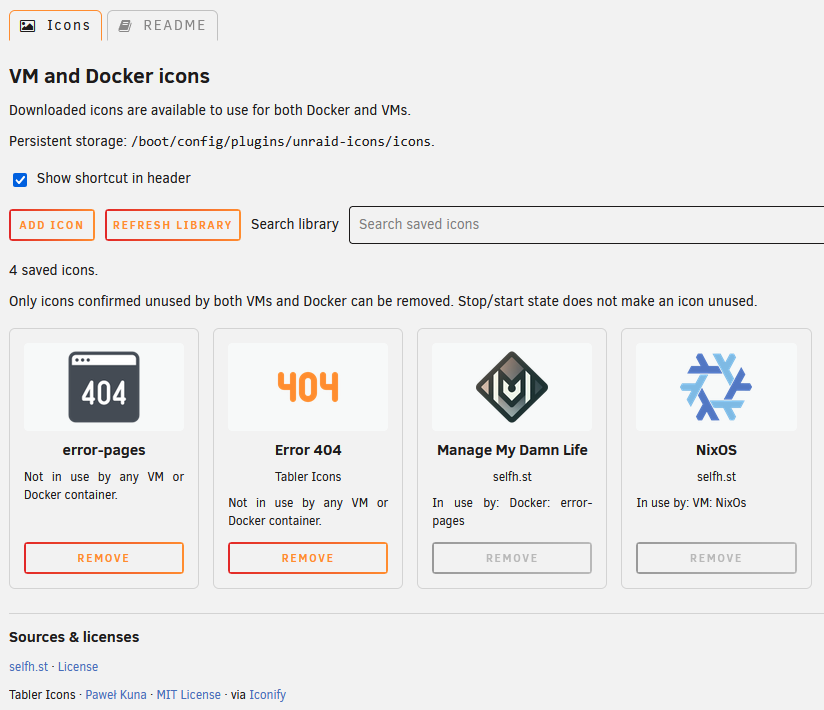Select the orange Error 404 icon
Viewport: 824px width, 710px height.
click(x=308, y=387)
